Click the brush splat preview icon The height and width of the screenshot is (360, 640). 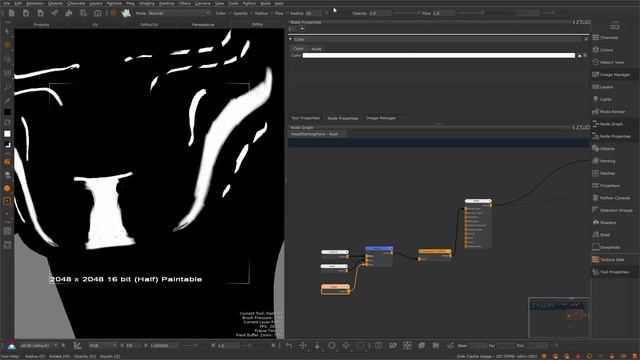pos(126,13)
